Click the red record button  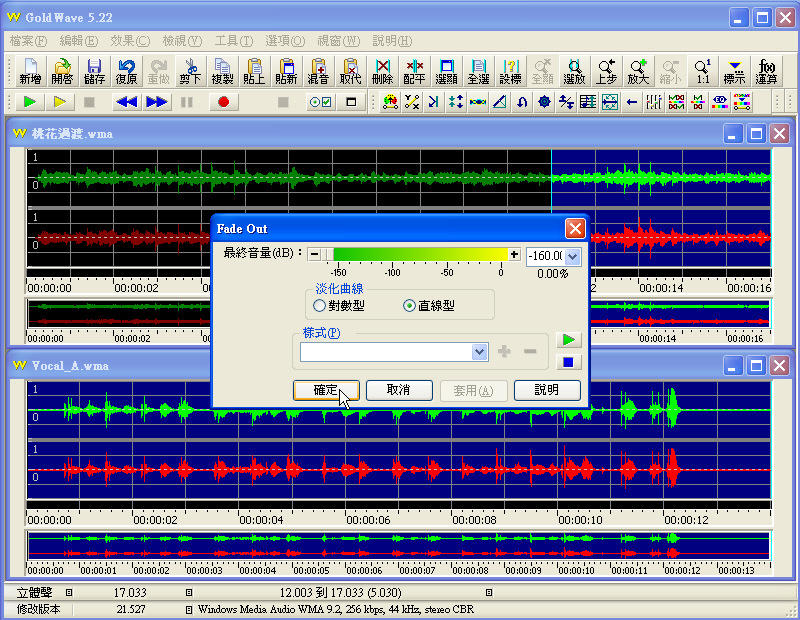point(223,102)
